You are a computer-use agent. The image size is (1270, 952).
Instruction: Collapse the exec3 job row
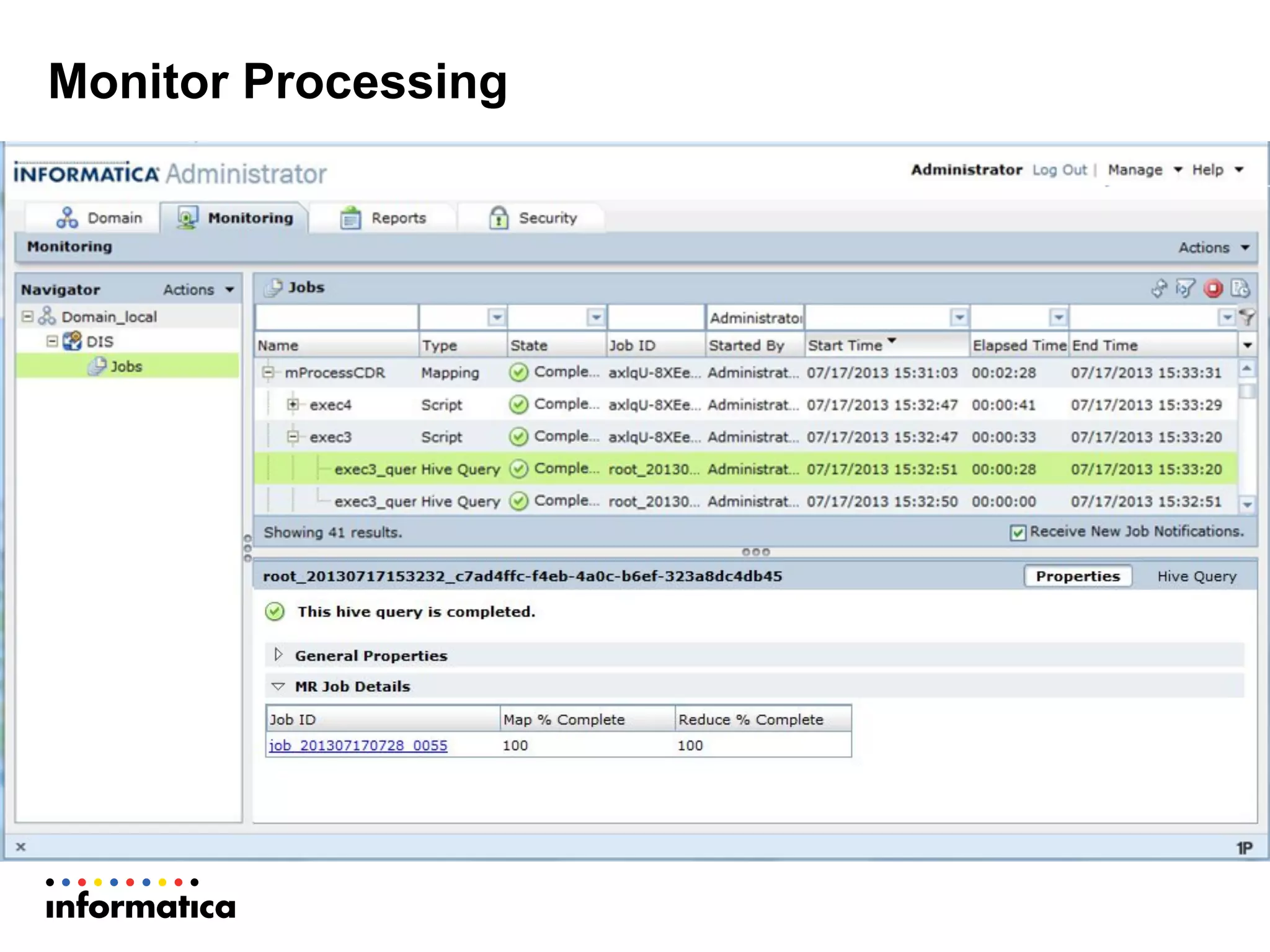[x=293, y=437]
